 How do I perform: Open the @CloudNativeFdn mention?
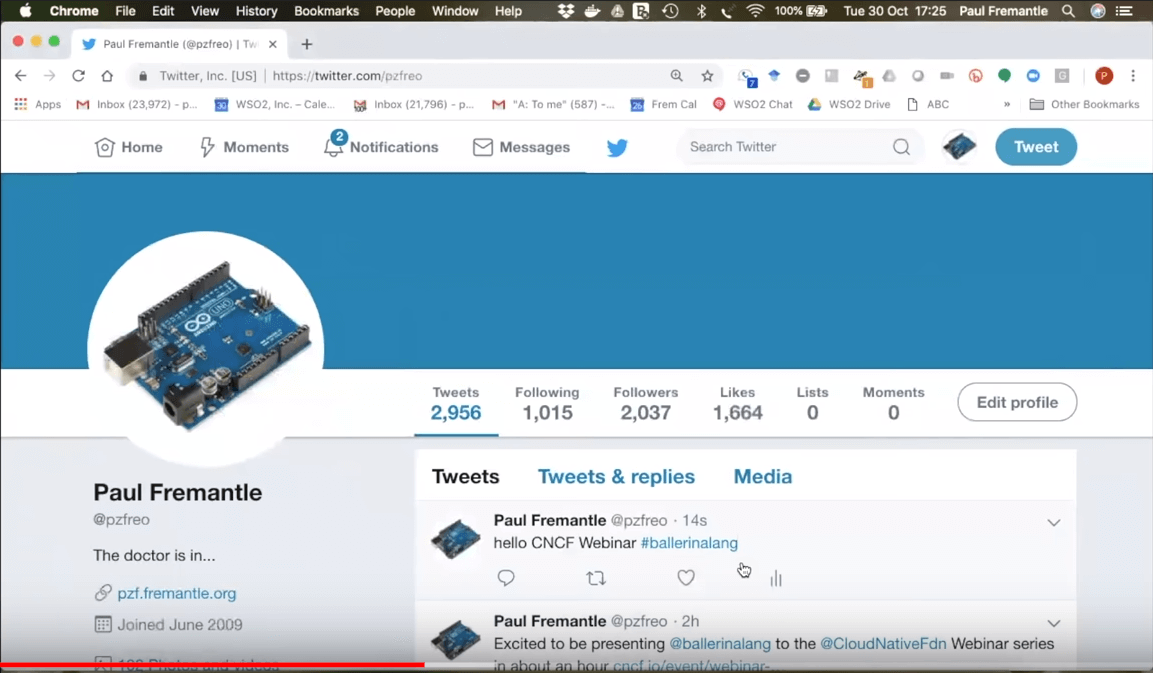[883, 644]
